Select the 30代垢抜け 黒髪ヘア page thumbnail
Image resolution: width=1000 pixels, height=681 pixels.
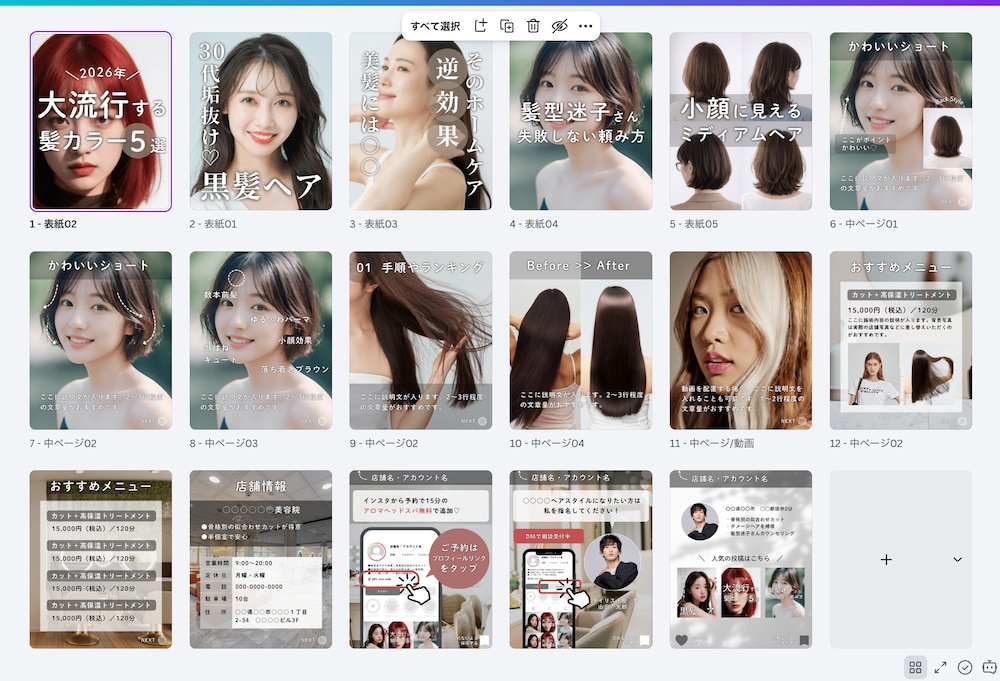click(261, 121)
